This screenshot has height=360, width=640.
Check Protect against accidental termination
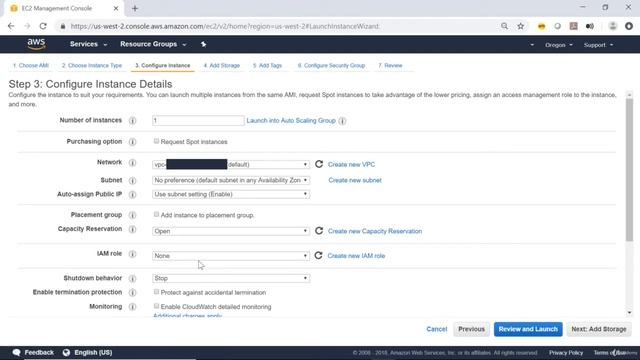(x=156, y=292)
